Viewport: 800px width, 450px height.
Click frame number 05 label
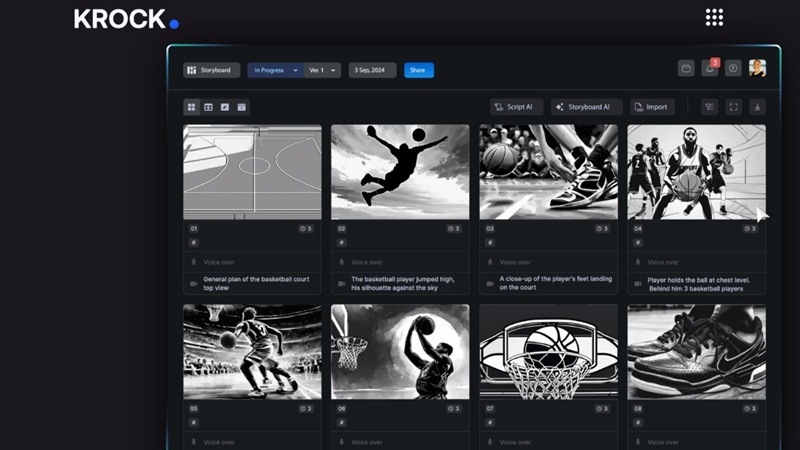coord(194,408)
